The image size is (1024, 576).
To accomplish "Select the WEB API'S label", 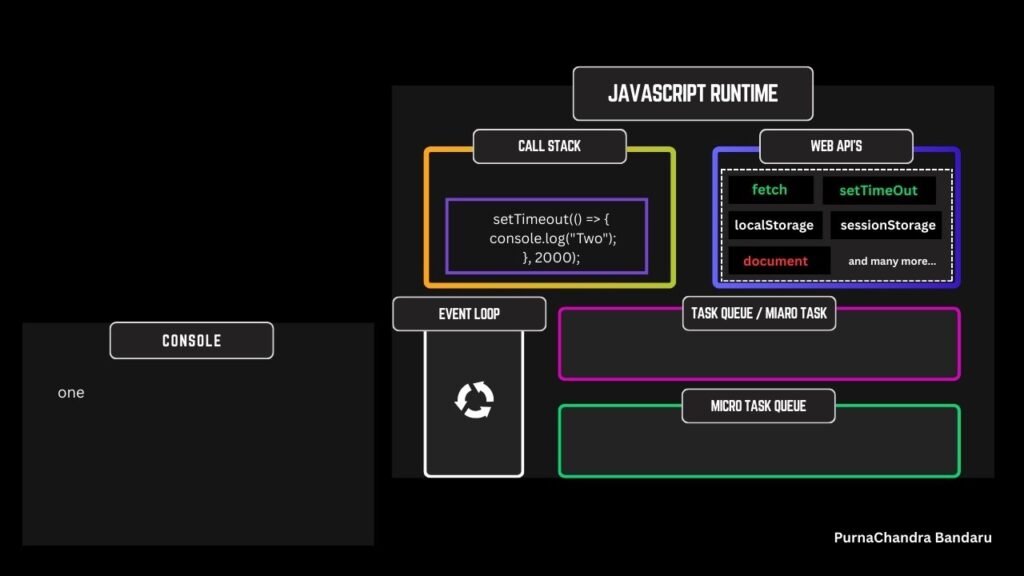I will (x=836, y=146).
